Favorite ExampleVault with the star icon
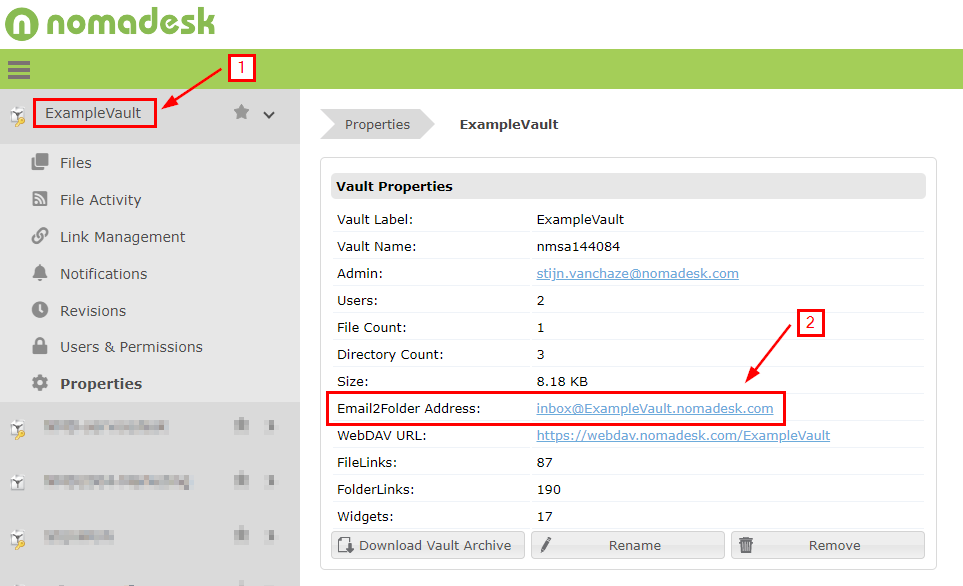This screenshot has width=963, height=586. pyautogui.click(x=241, y=112)
